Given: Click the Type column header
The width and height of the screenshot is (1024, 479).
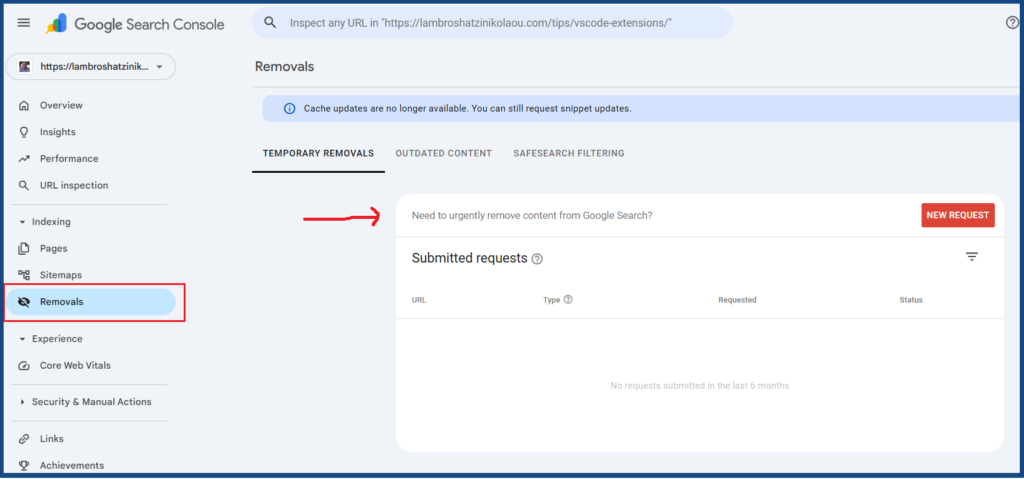Looking at the screenshot, I should pyautogui.click(x=551, y=300).
